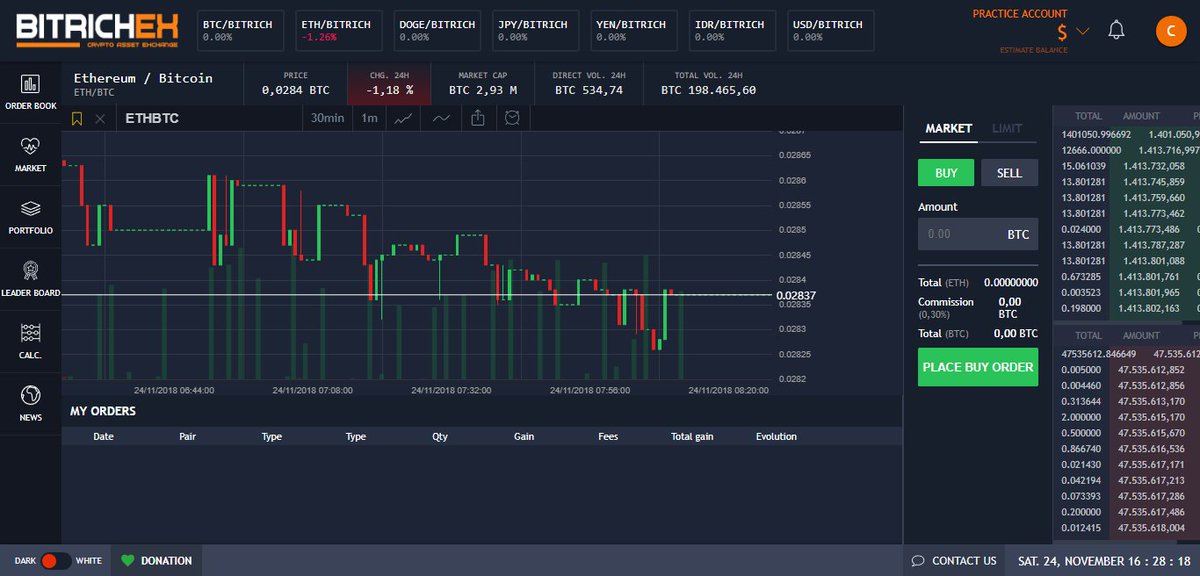This screenshot has width=1200, height=576.
Task: Click the Fees column header in My Orders
Action: [608, 437]
